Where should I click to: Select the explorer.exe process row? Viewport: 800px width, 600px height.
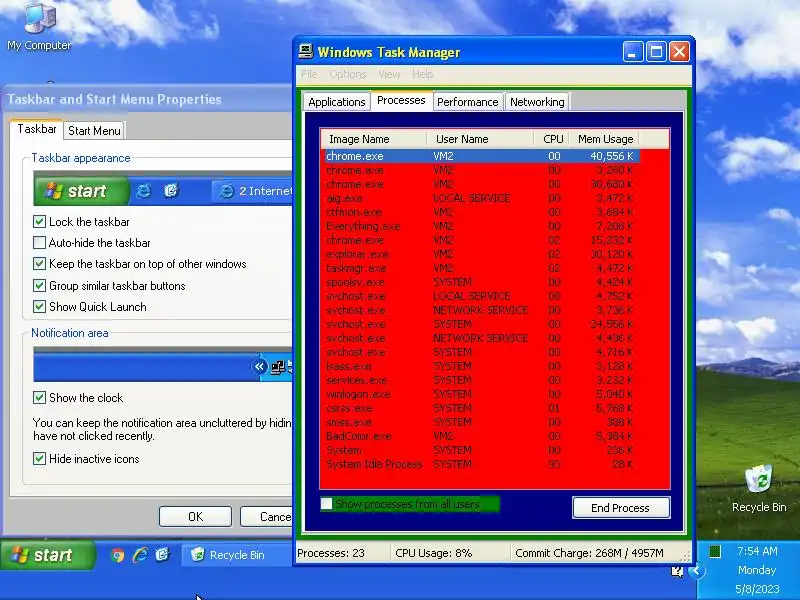[x=482, y=254]
